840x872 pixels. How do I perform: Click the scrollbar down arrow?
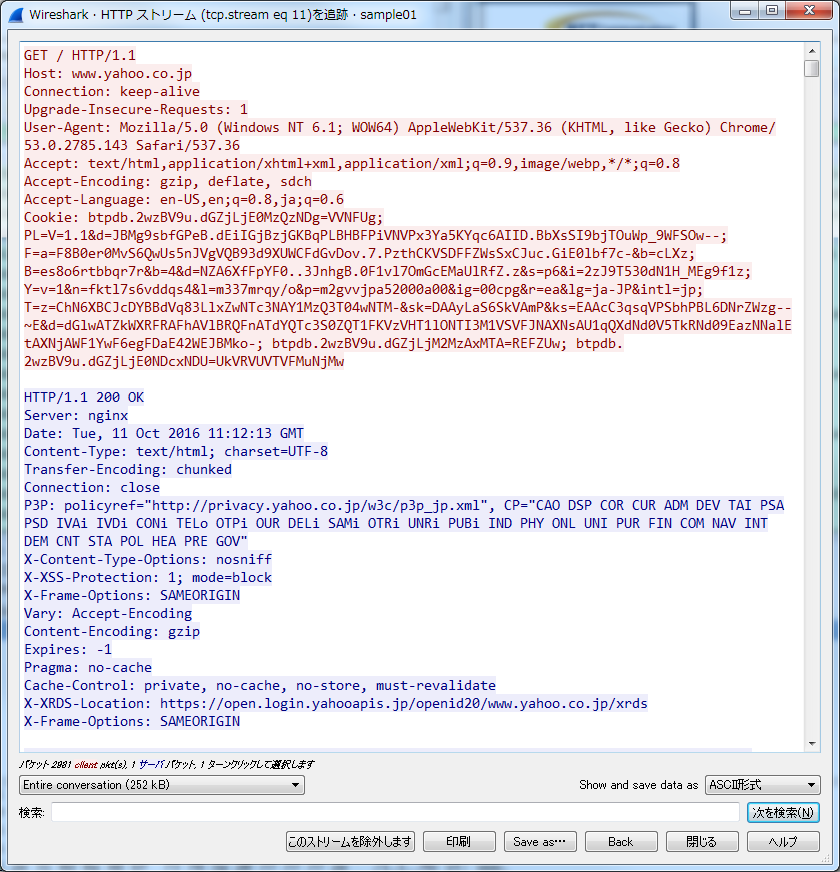812,744
